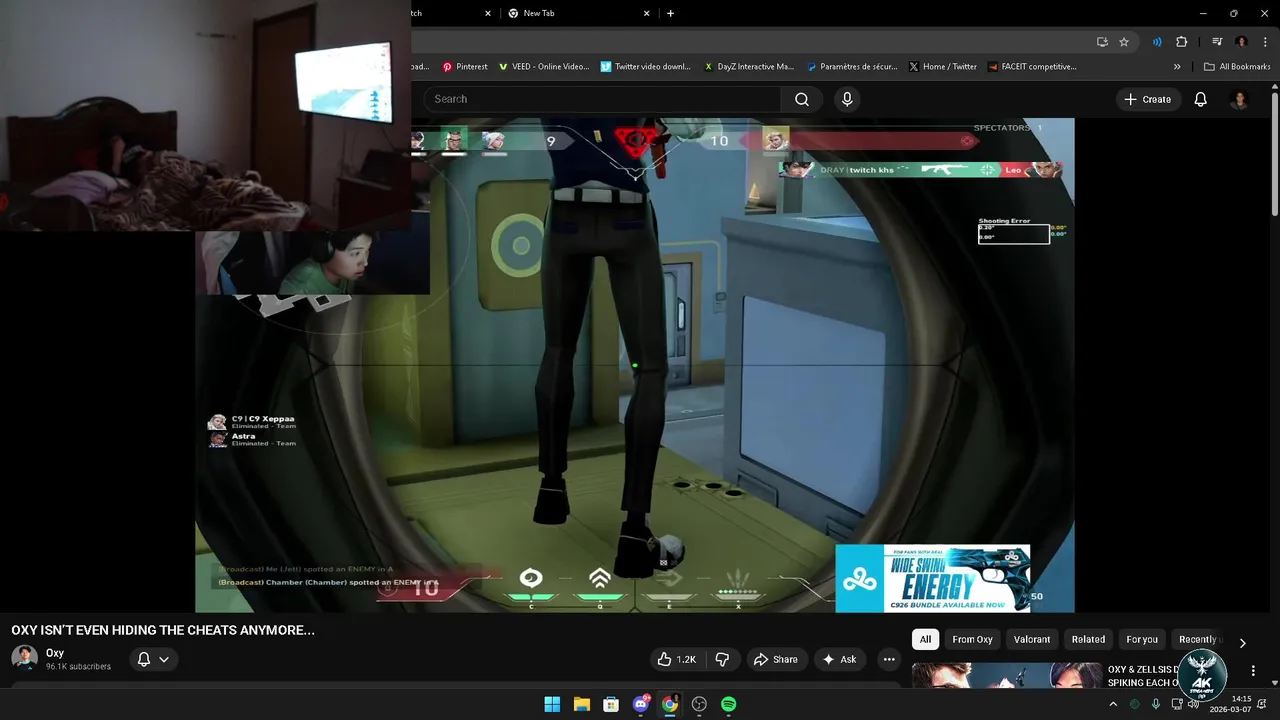This screenshot has width=1280, height=720.
Task: Open the OXY & ZELLSIS SPIKING EACH video title
Action: coord(1142,676)
